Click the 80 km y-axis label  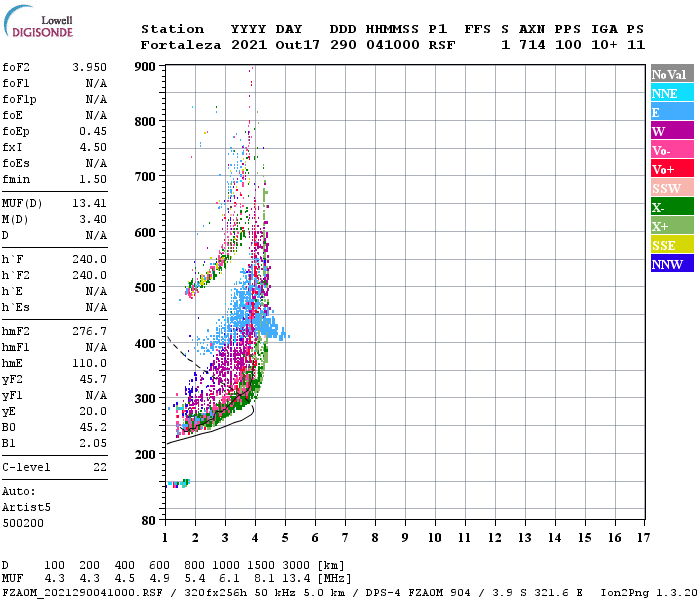149,521
